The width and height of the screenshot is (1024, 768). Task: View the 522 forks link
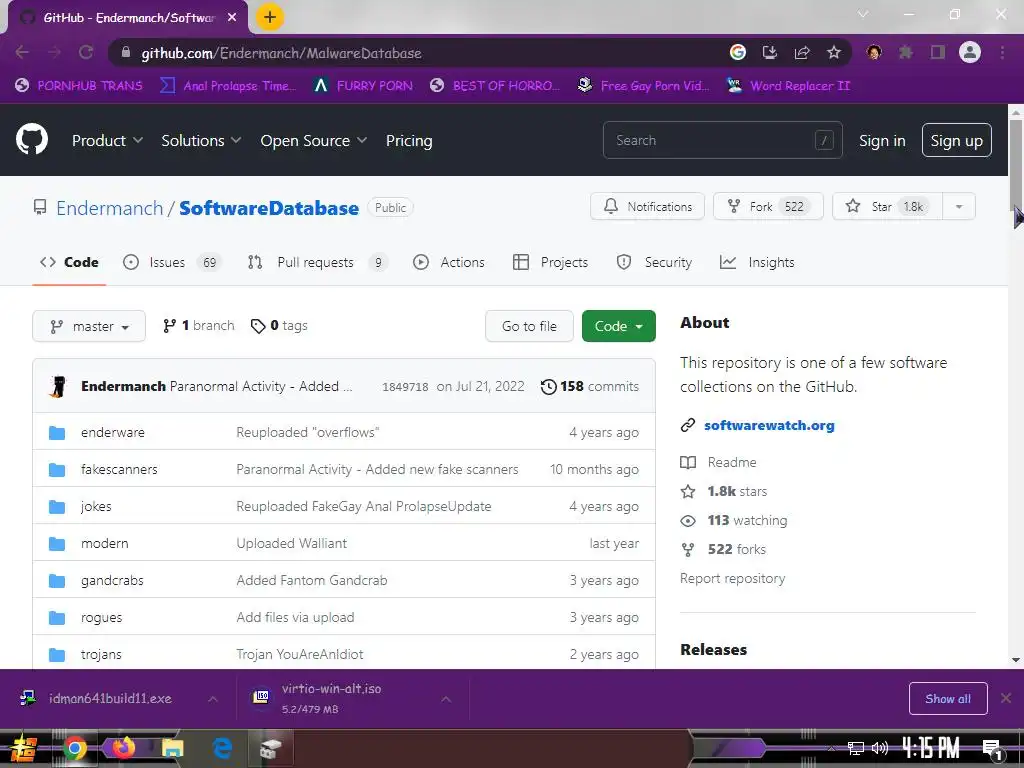[737, 549]
